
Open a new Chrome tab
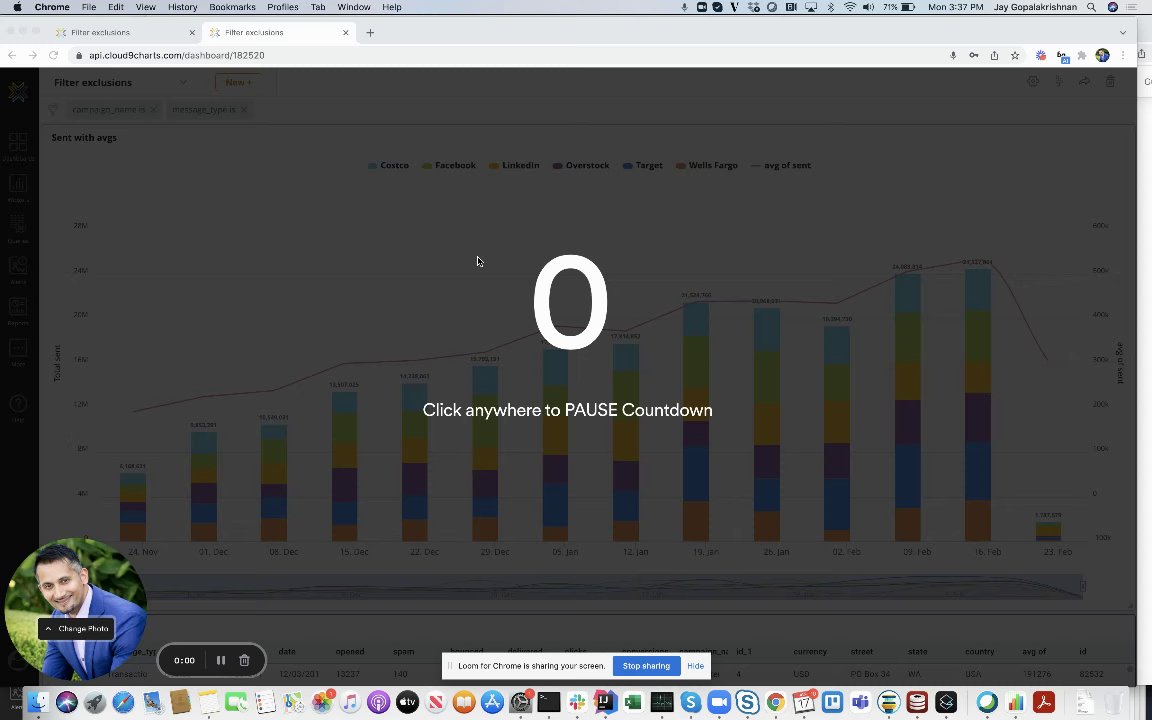coord(370,32)
